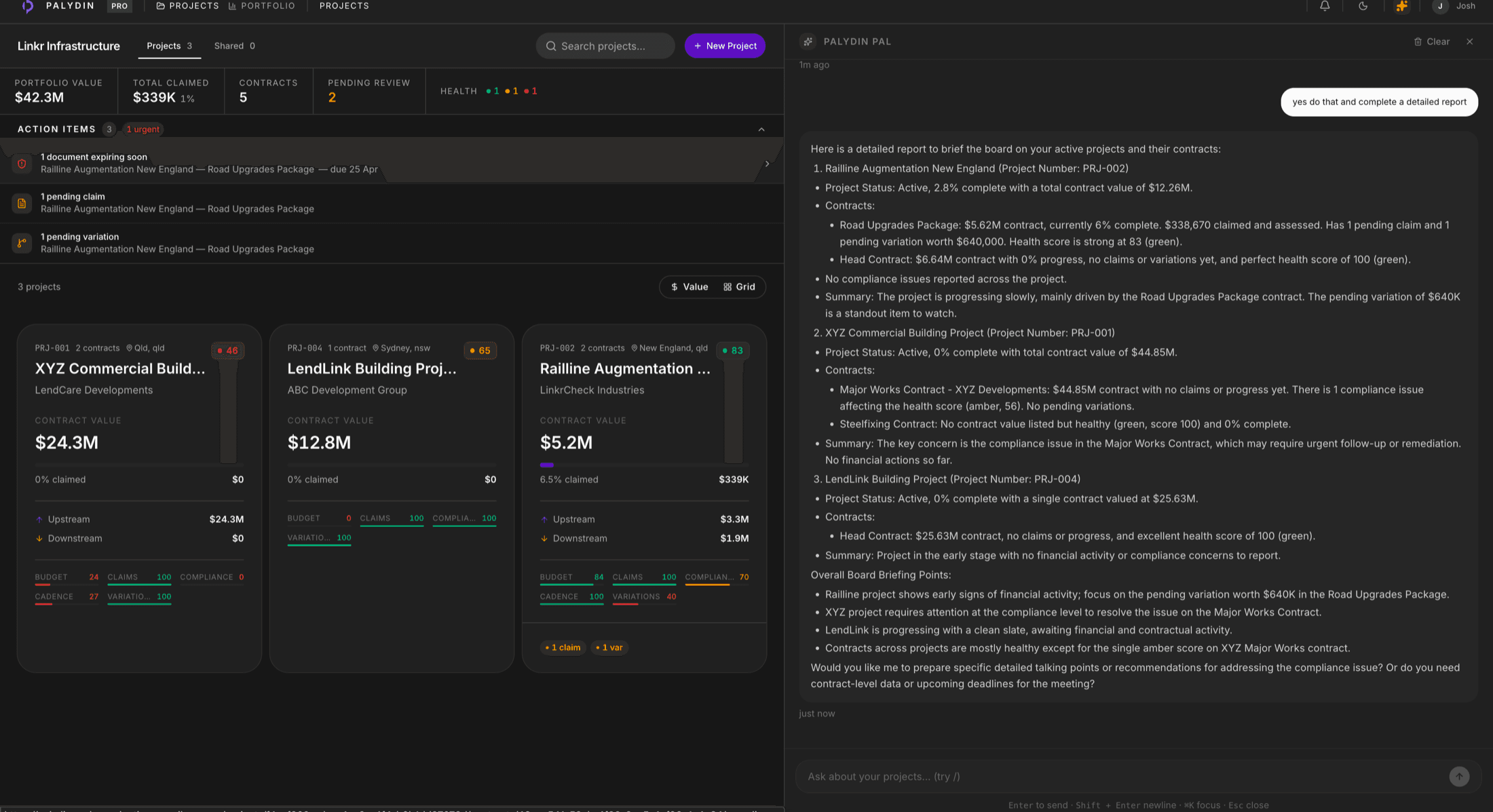Open the Railline Augmentation project card
The width and height of the screenshot is (1493, 812).
tap(644, 498)
